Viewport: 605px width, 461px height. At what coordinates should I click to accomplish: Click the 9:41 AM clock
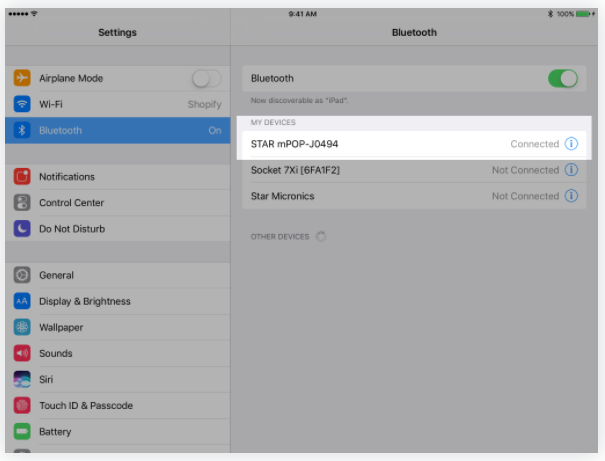(x=302, y=14)
